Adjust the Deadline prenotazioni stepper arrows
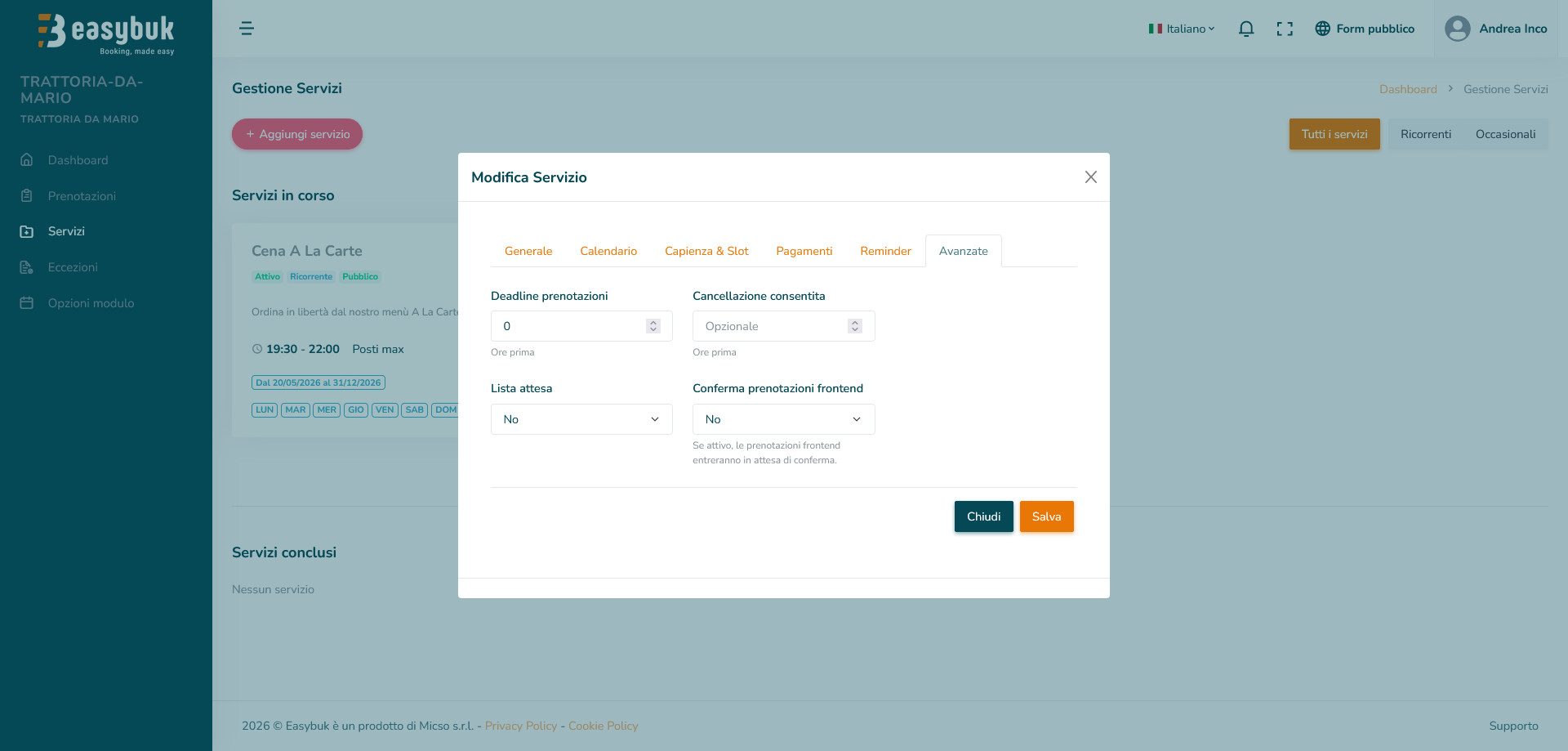This screenshot has width=1568, height=751. [x=653, y=326]
